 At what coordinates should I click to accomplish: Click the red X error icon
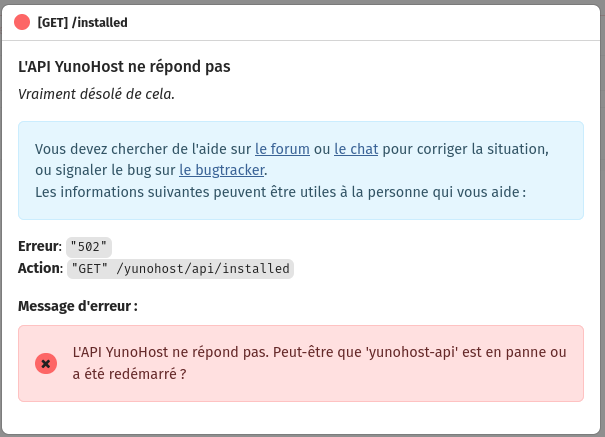(x=46, y=363)
